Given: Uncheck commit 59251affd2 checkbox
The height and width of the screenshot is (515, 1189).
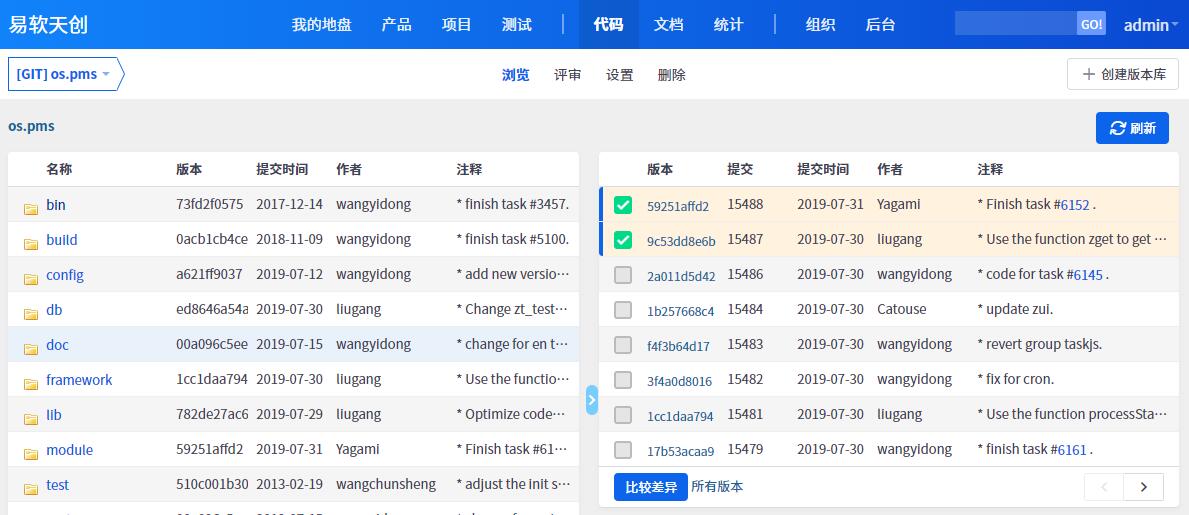Looking at the screenshot, I should click(x=623, y=205).
